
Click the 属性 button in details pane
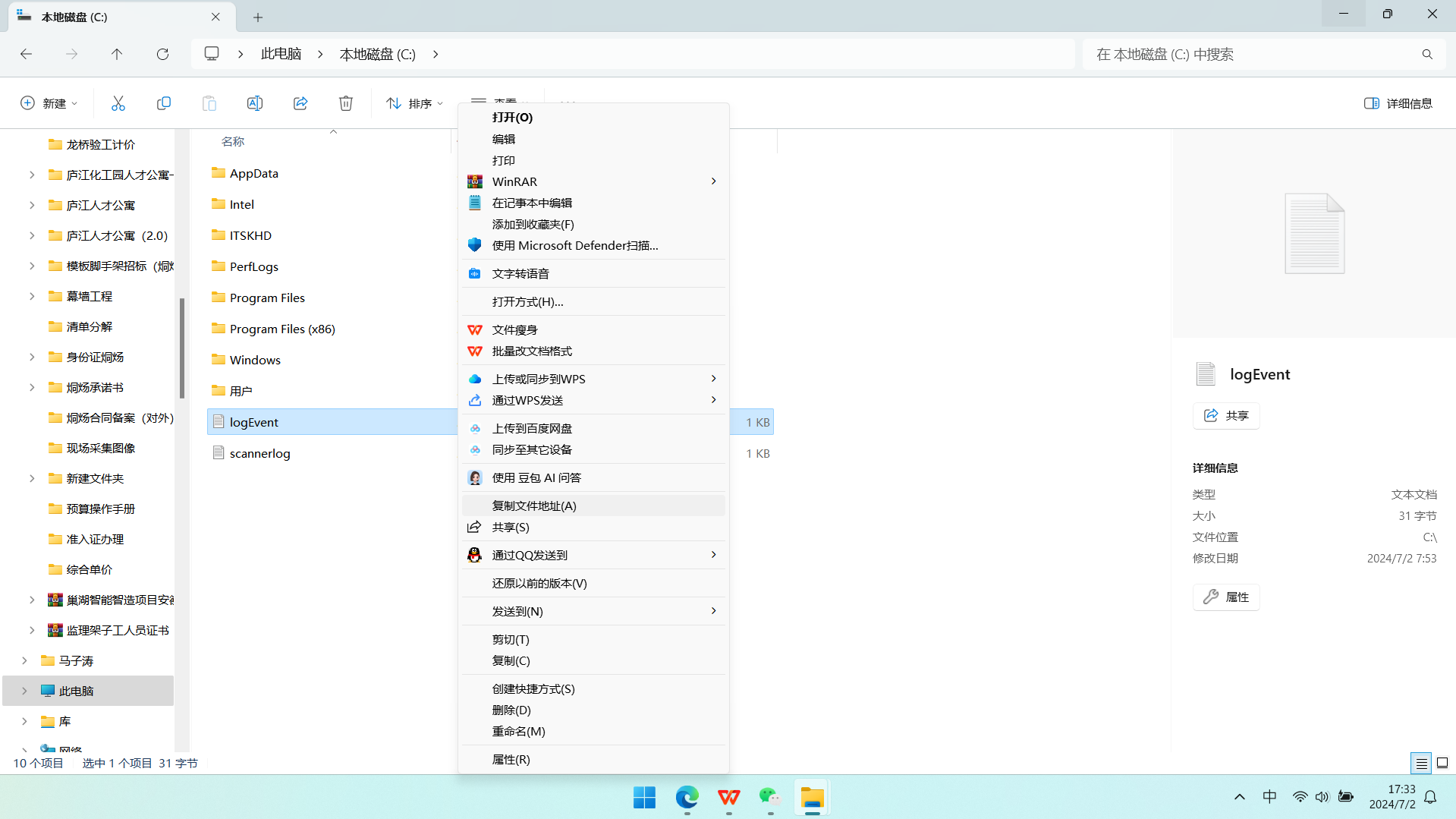1226,597
